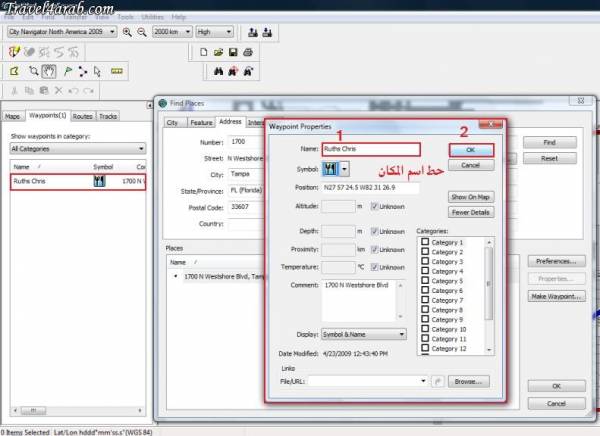
Task: Click the New file icon
Action: point(204,52)
